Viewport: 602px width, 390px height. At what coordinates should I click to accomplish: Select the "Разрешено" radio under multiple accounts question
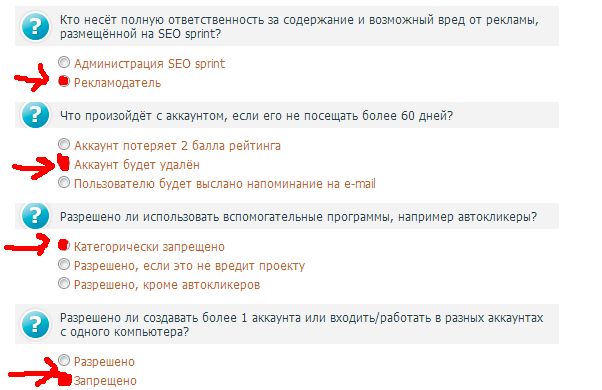(x=64, y=360)
